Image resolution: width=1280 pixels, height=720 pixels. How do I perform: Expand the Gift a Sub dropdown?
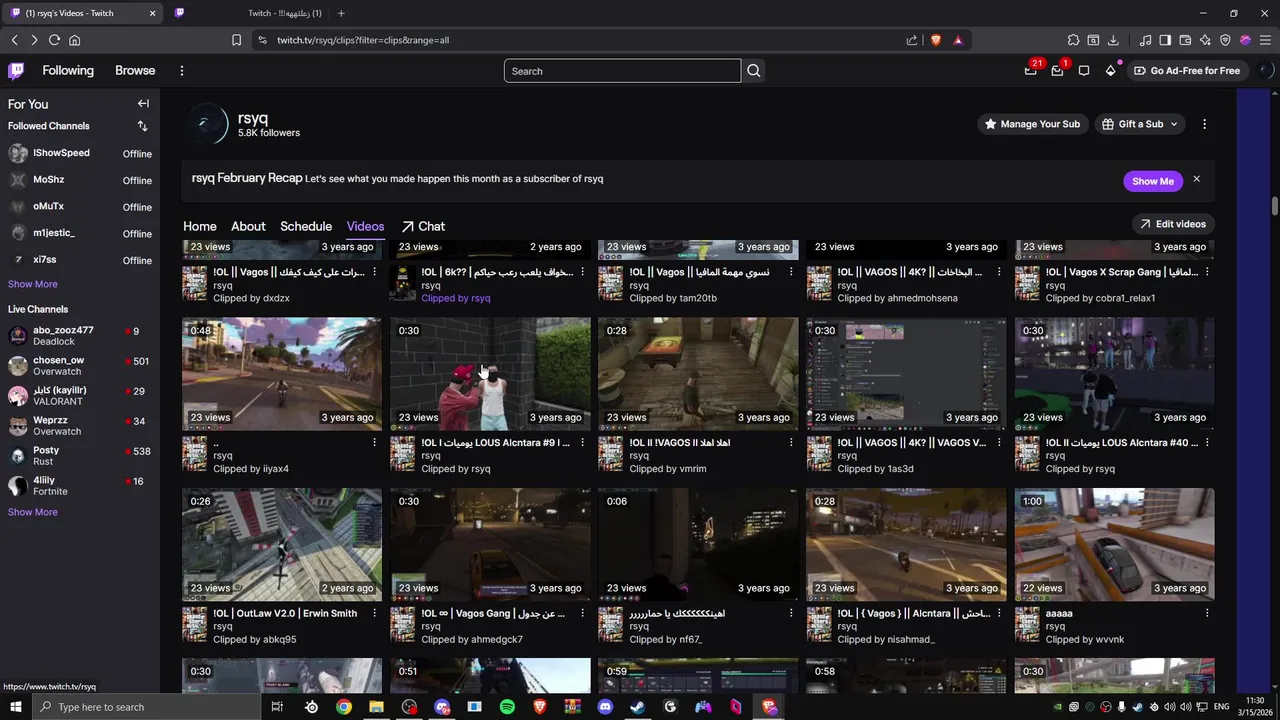(1140, 124)
